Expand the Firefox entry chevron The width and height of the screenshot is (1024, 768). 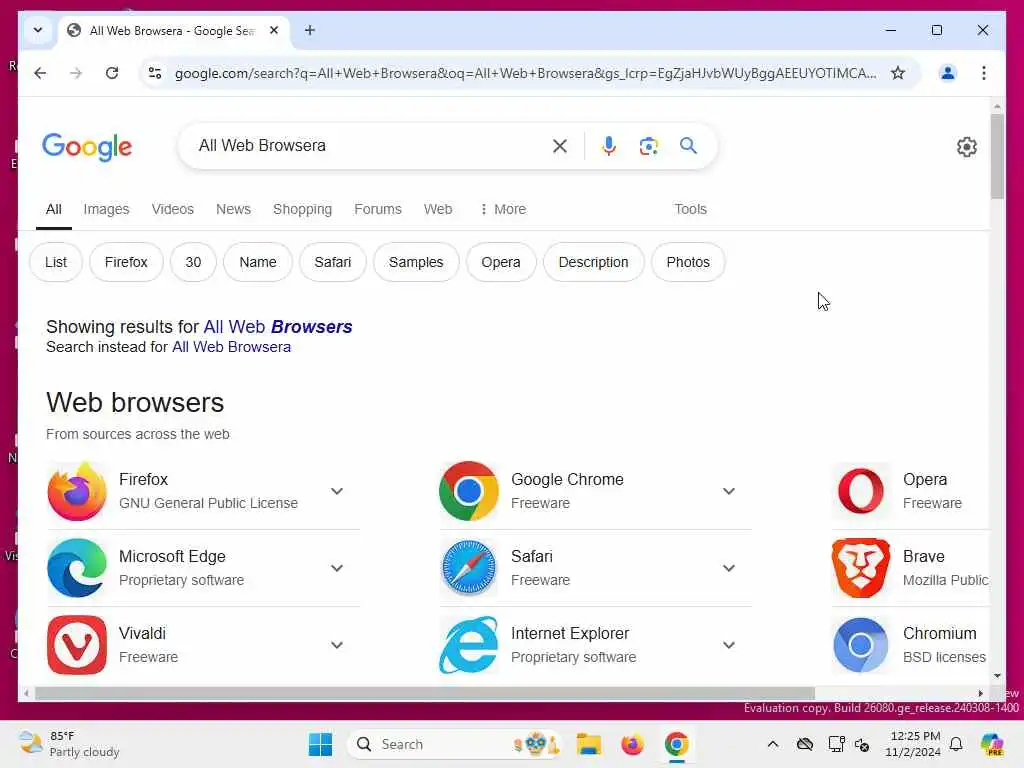337,491
